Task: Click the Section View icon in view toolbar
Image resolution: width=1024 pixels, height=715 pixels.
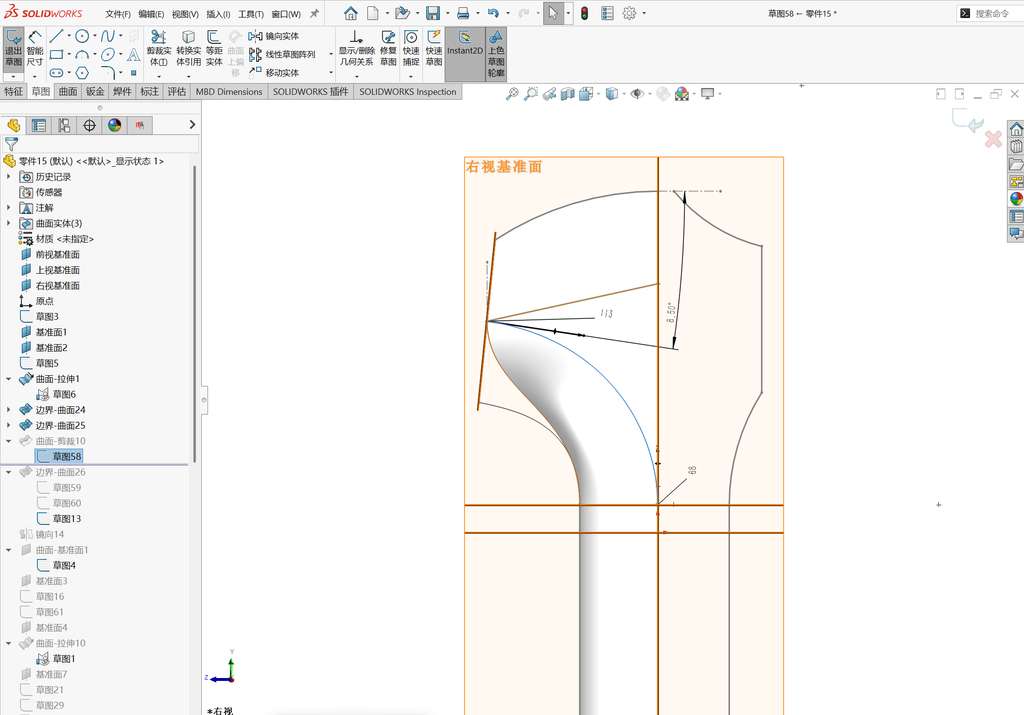Action: pyautogui.click(x=568, y=94)
